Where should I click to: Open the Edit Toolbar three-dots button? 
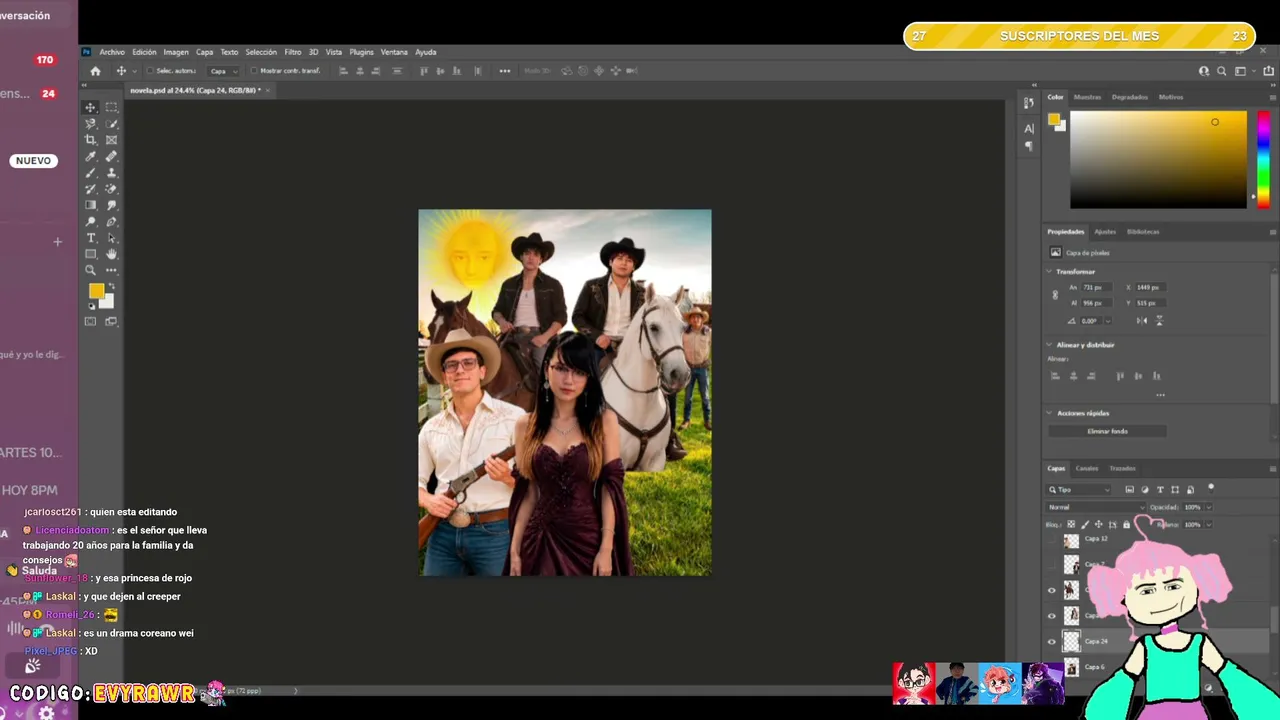point(111,270)
